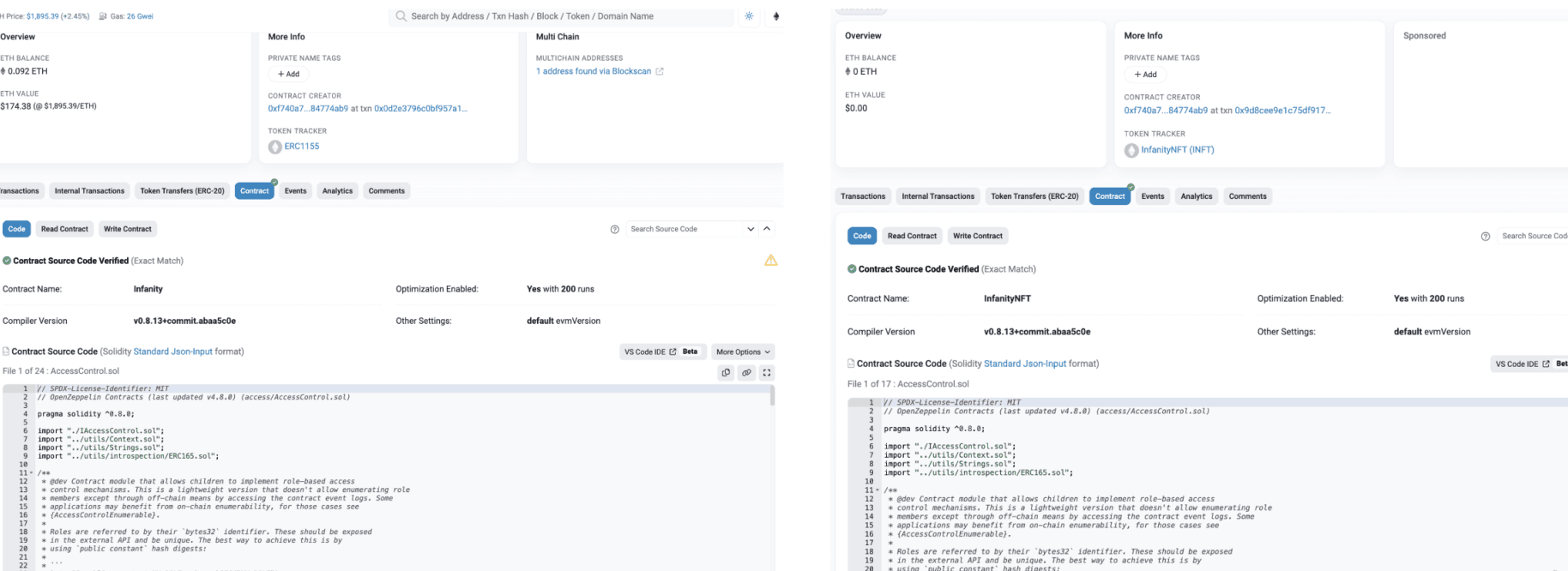Click the Ethereum network diamond icon at top

tap(776, 16)
